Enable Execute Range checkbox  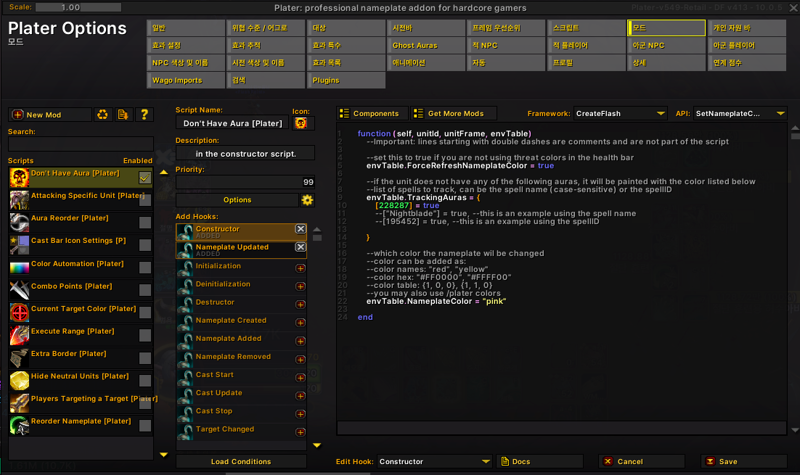point(145,335)
